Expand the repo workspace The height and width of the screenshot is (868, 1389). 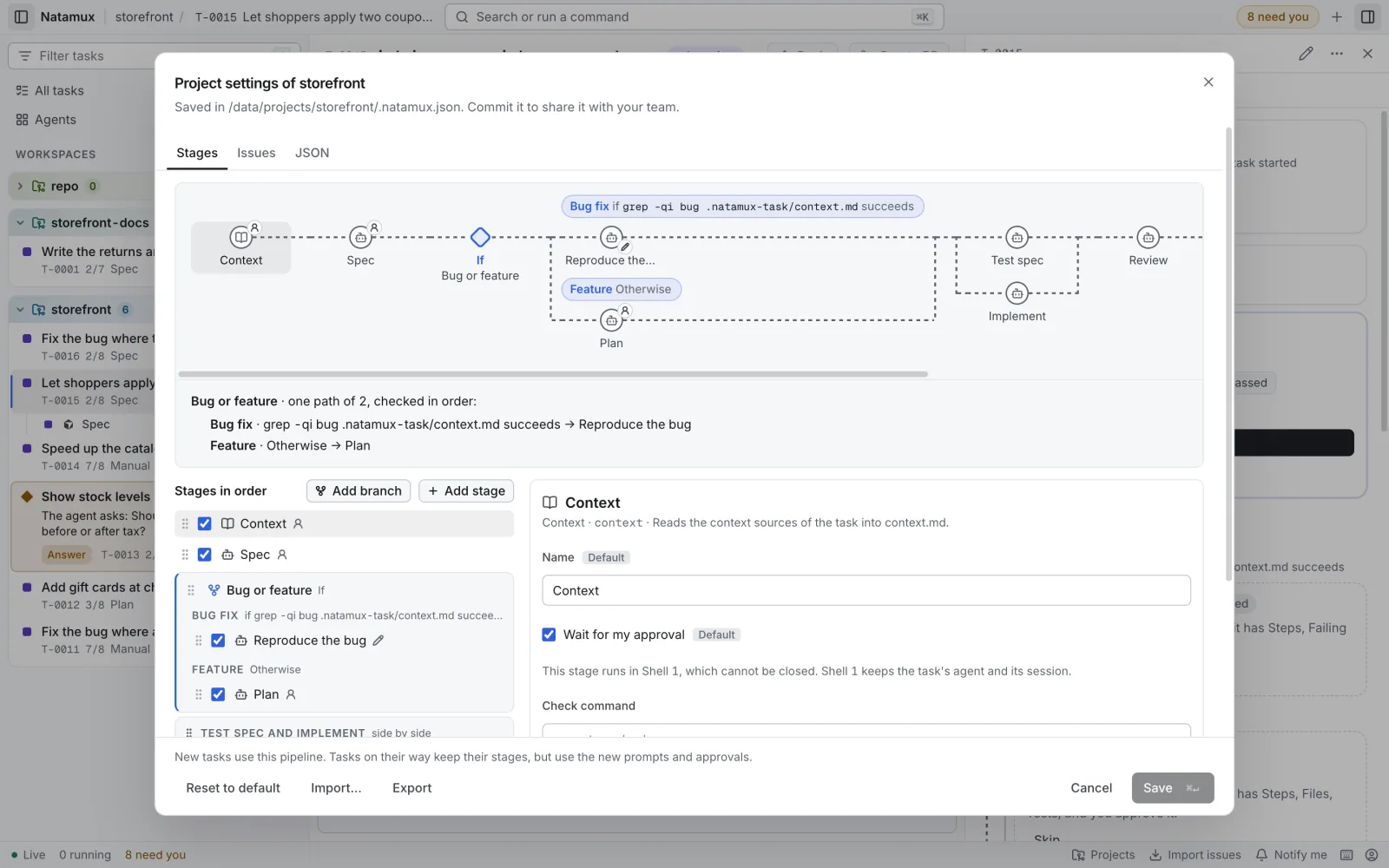click(20, 186)
